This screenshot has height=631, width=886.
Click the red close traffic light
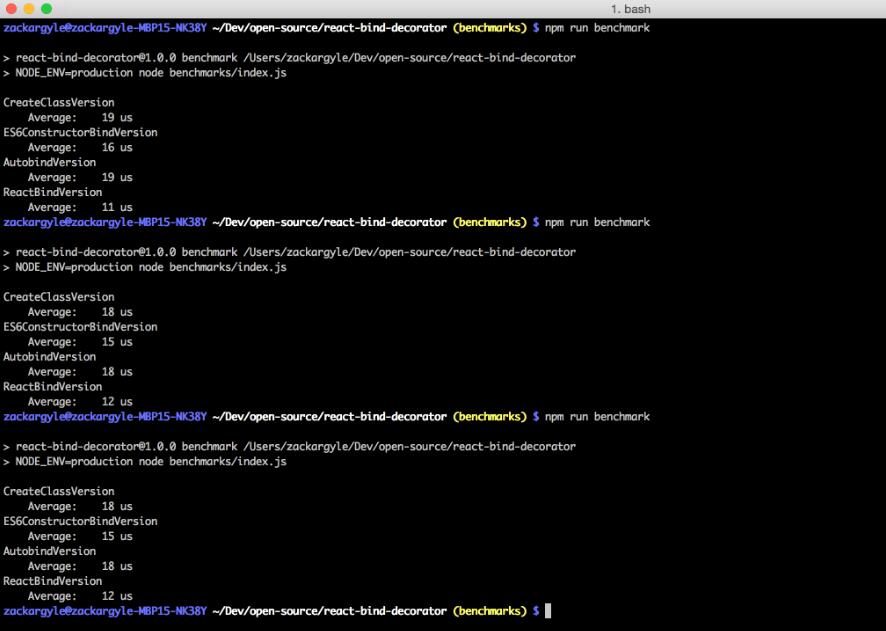coord(11,8)
